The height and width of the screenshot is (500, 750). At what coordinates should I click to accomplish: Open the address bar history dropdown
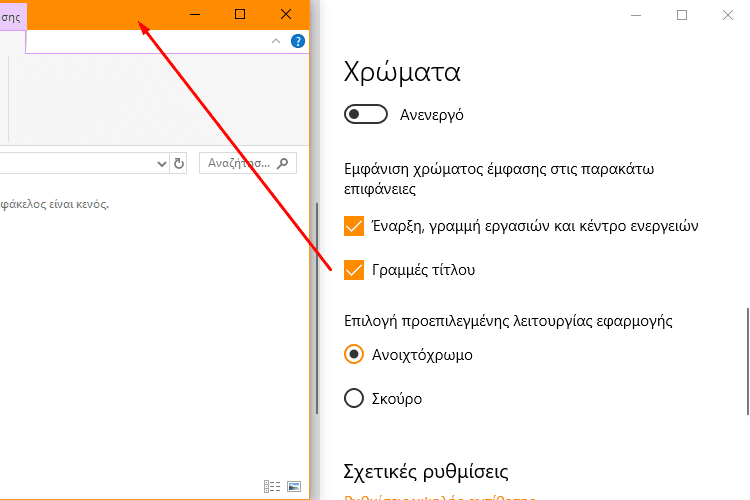162,164
